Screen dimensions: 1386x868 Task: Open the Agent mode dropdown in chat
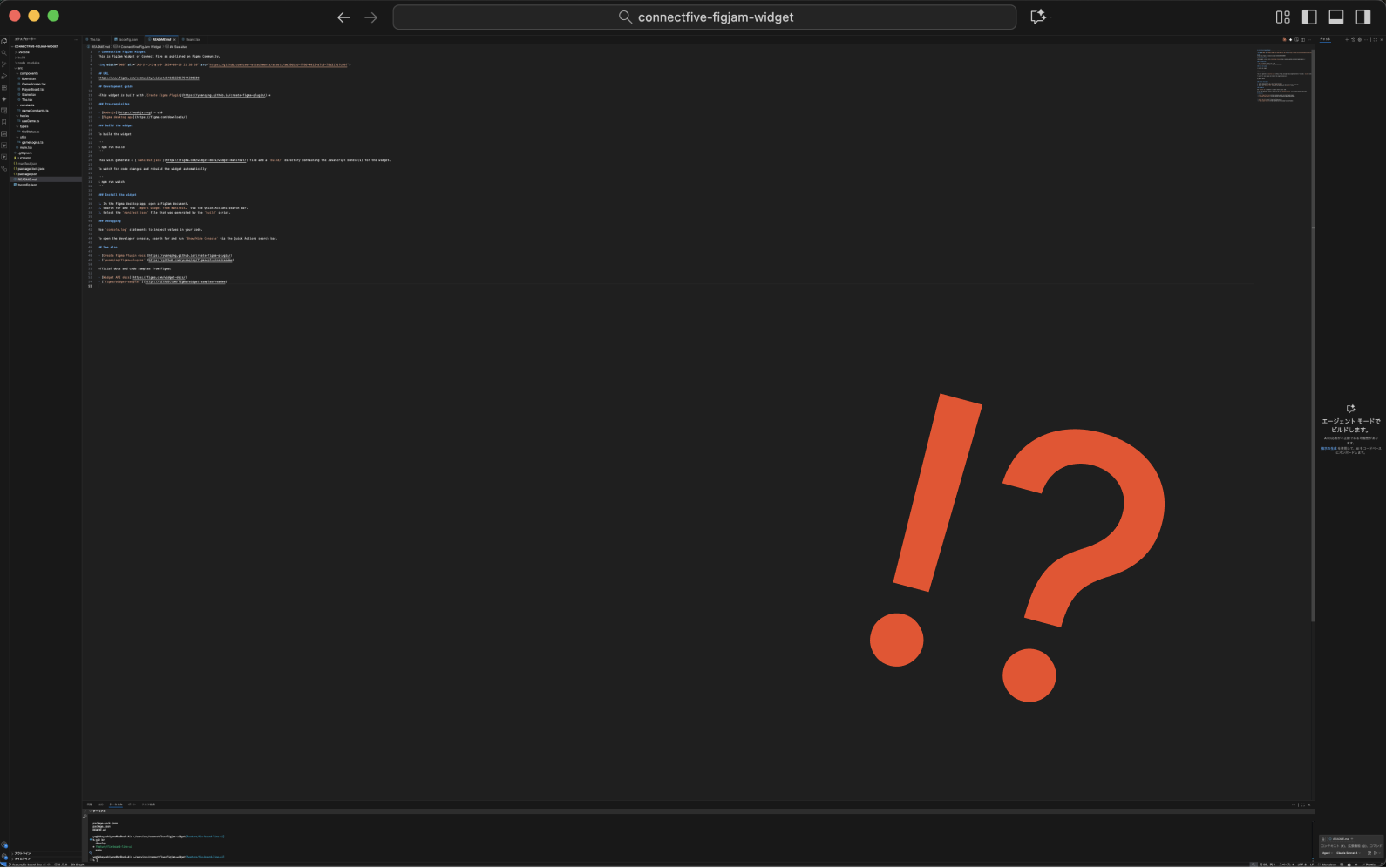pos(1327,853)
